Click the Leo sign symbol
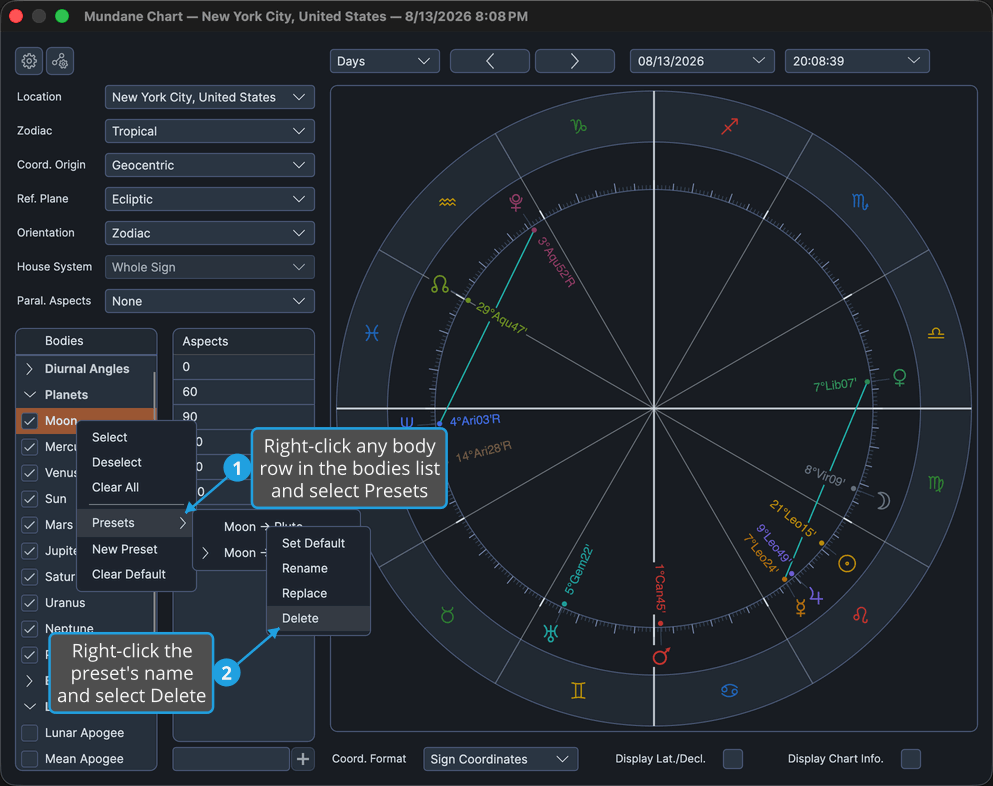The width and height of the screenshot is (993, 786). click(x=860, y=614)
